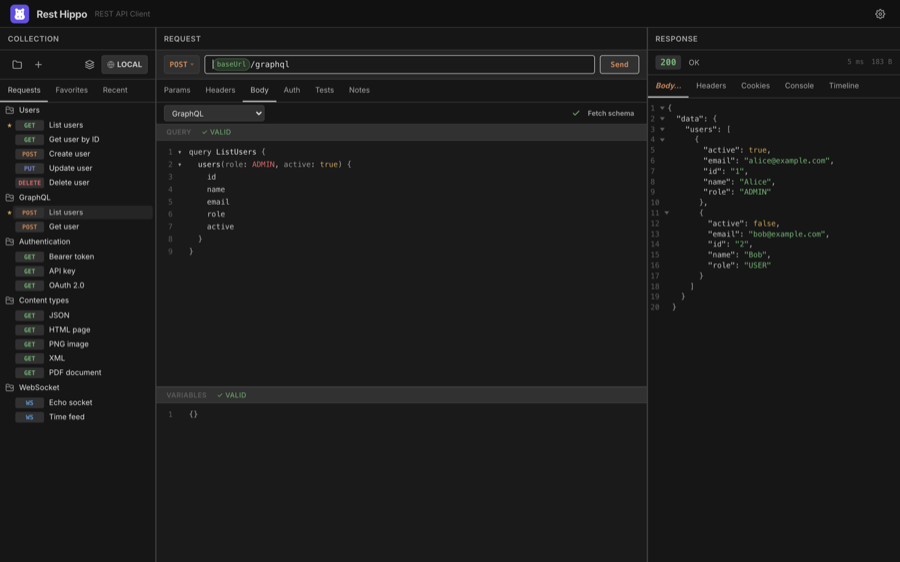Screen dimensions: 900x562
Task: Open the Notes tab
Action: pyautogui.click(x=359, y=90)
